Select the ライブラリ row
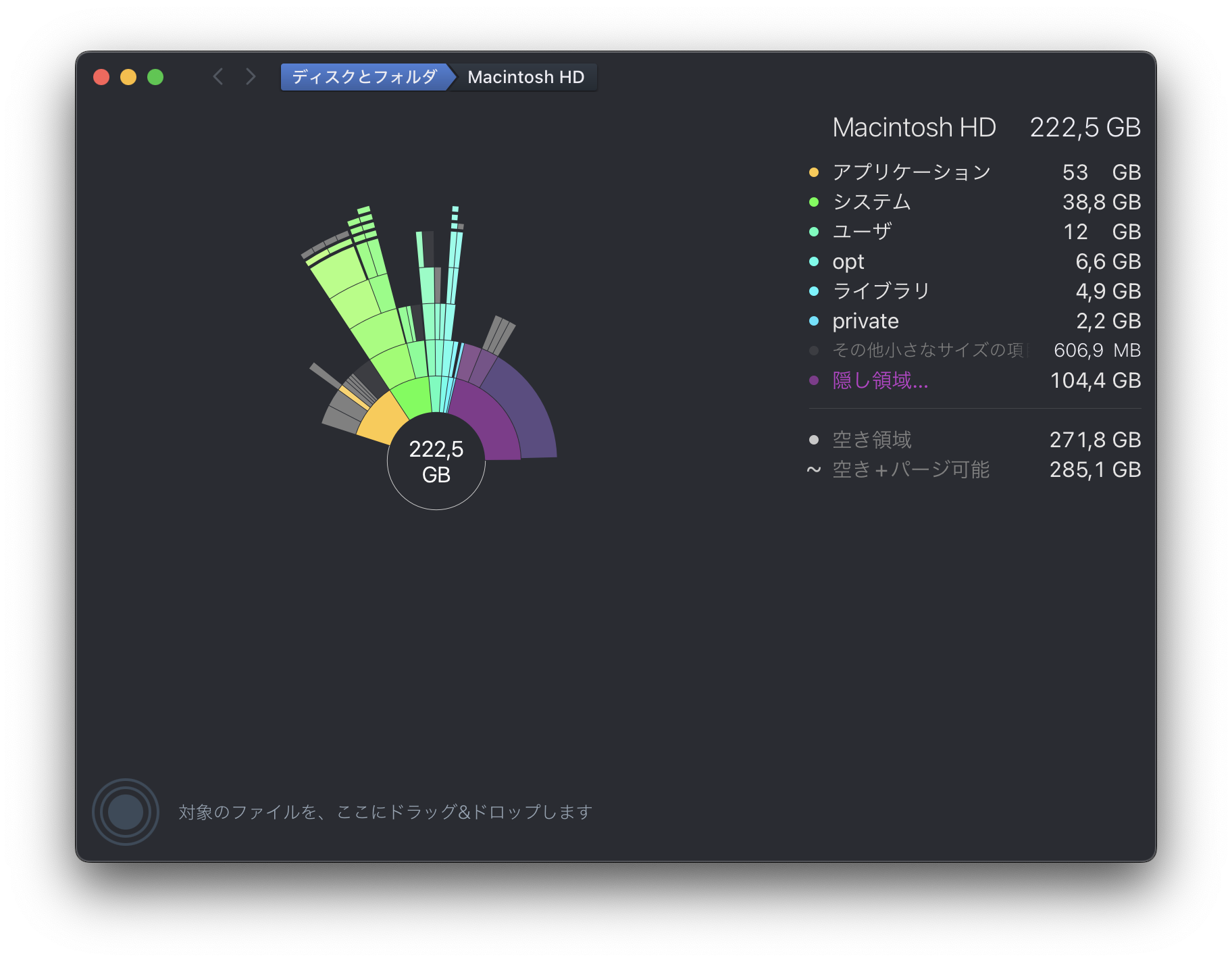Viewport: 1232px width, 962px height. (975, 291)
